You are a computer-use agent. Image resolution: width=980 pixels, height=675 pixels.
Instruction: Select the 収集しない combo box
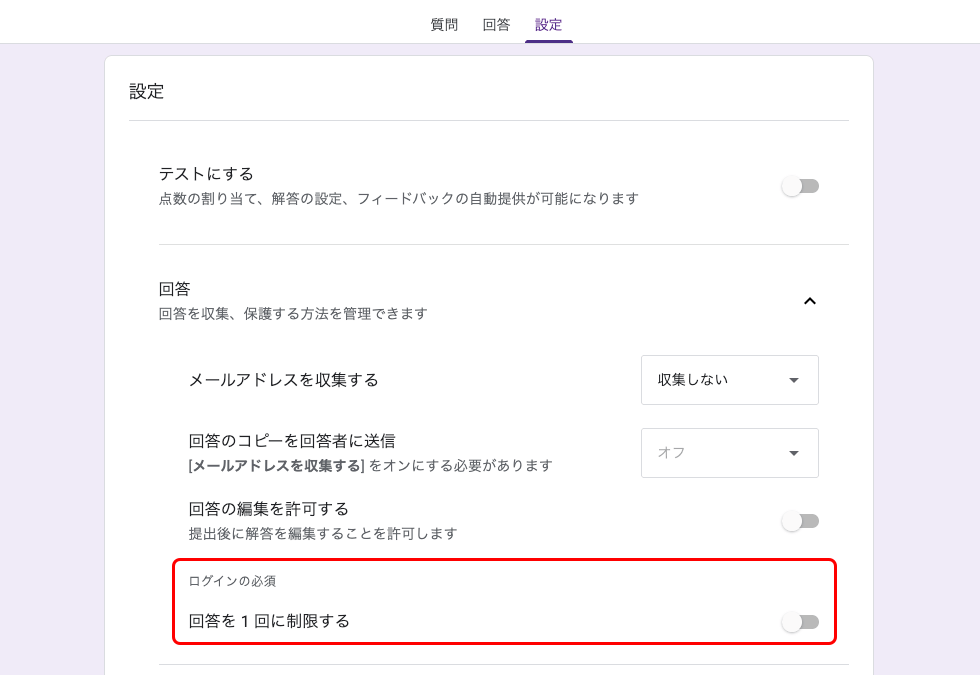pyautogui.click(x=730, y=380)
